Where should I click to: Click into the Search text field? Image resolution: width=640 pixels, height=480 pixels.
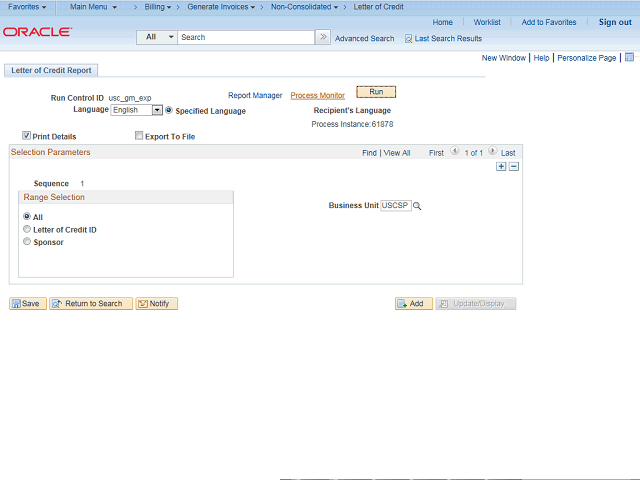246,37
